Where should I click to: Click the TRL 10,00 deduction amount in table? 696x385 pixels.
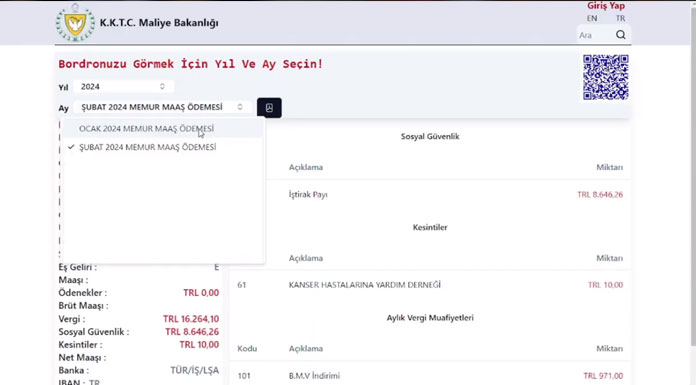tap(605, 285)
